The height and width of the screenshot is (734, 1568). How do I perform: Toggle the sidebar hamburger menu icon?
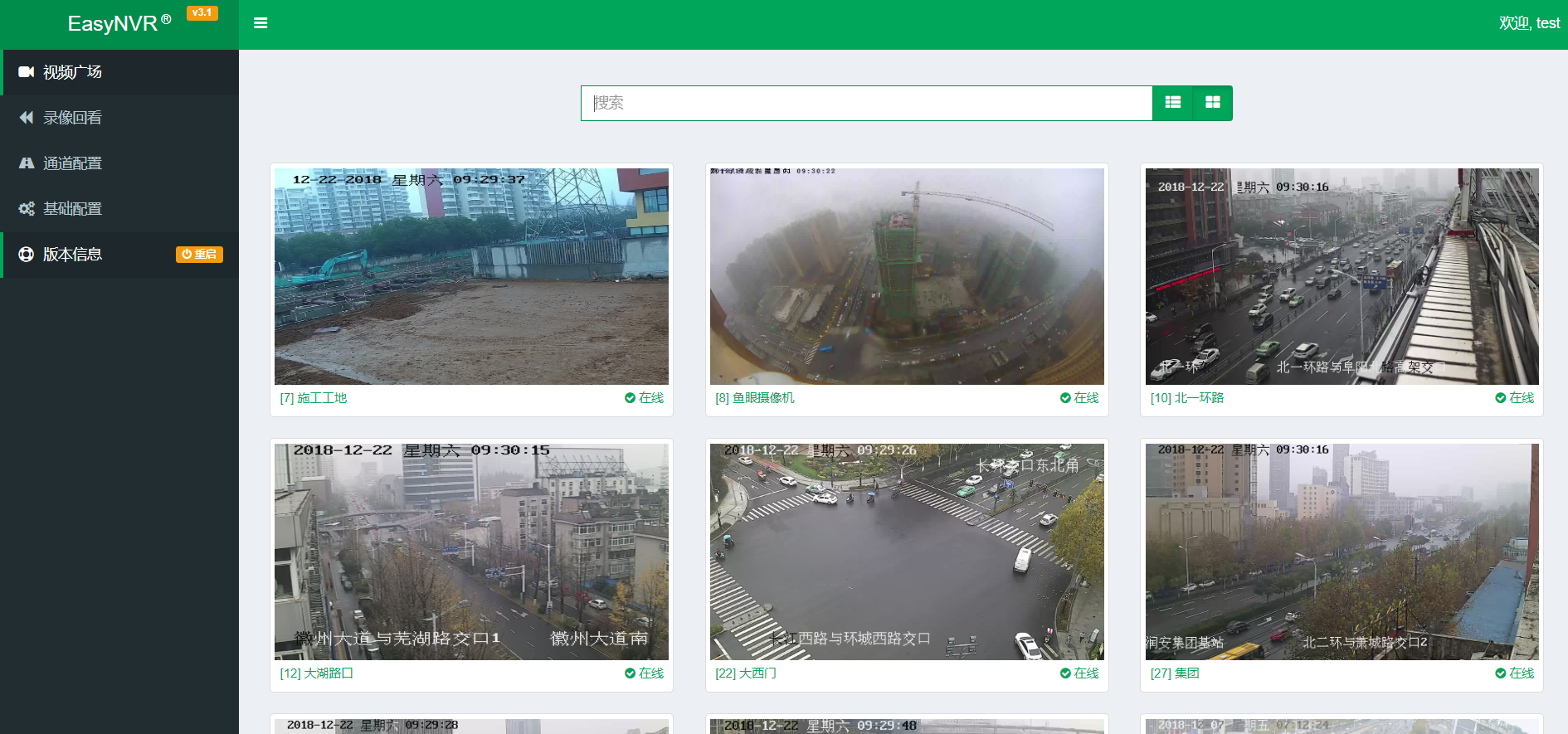pyautogui.click(x=261, y=23)
